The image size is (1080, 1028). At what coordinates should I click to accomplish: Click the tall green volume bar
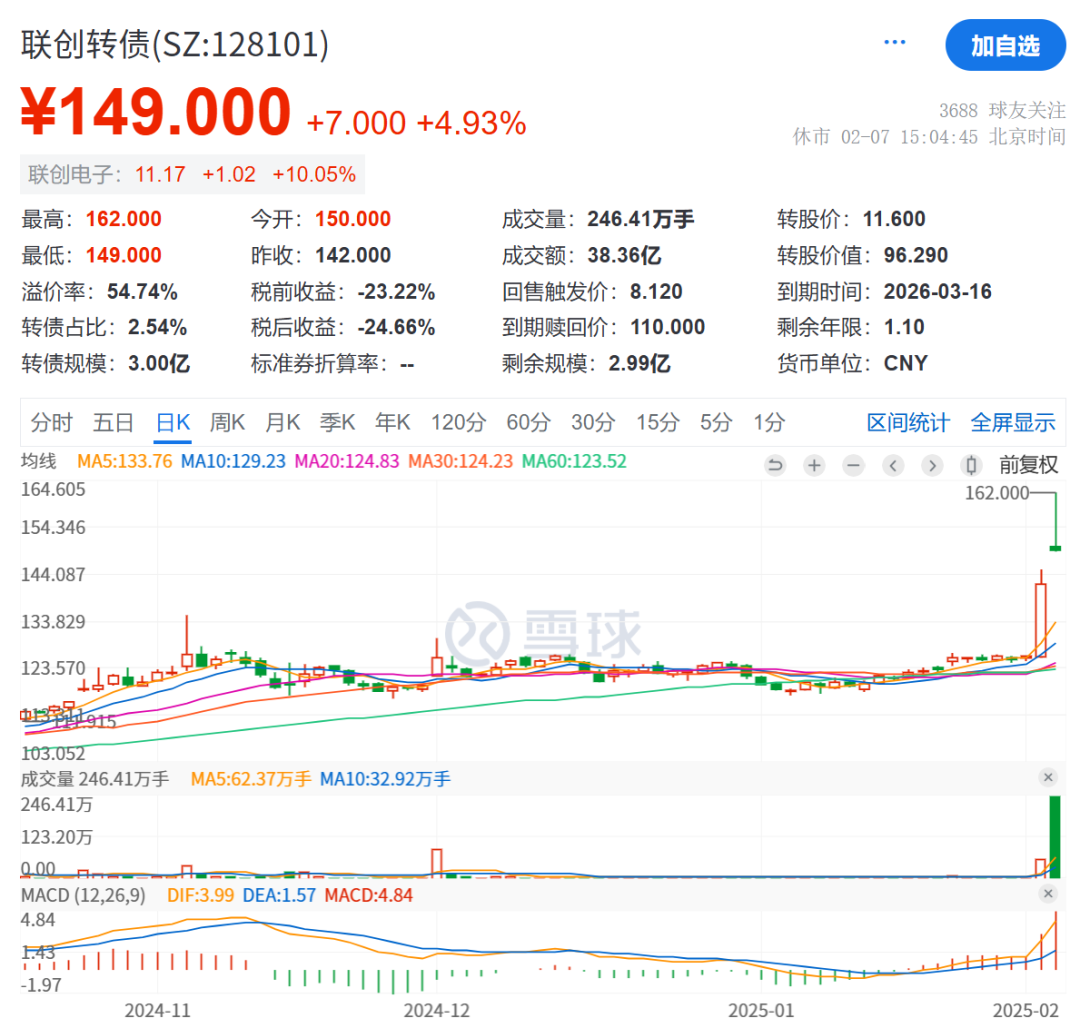[x=1055, y=836]
